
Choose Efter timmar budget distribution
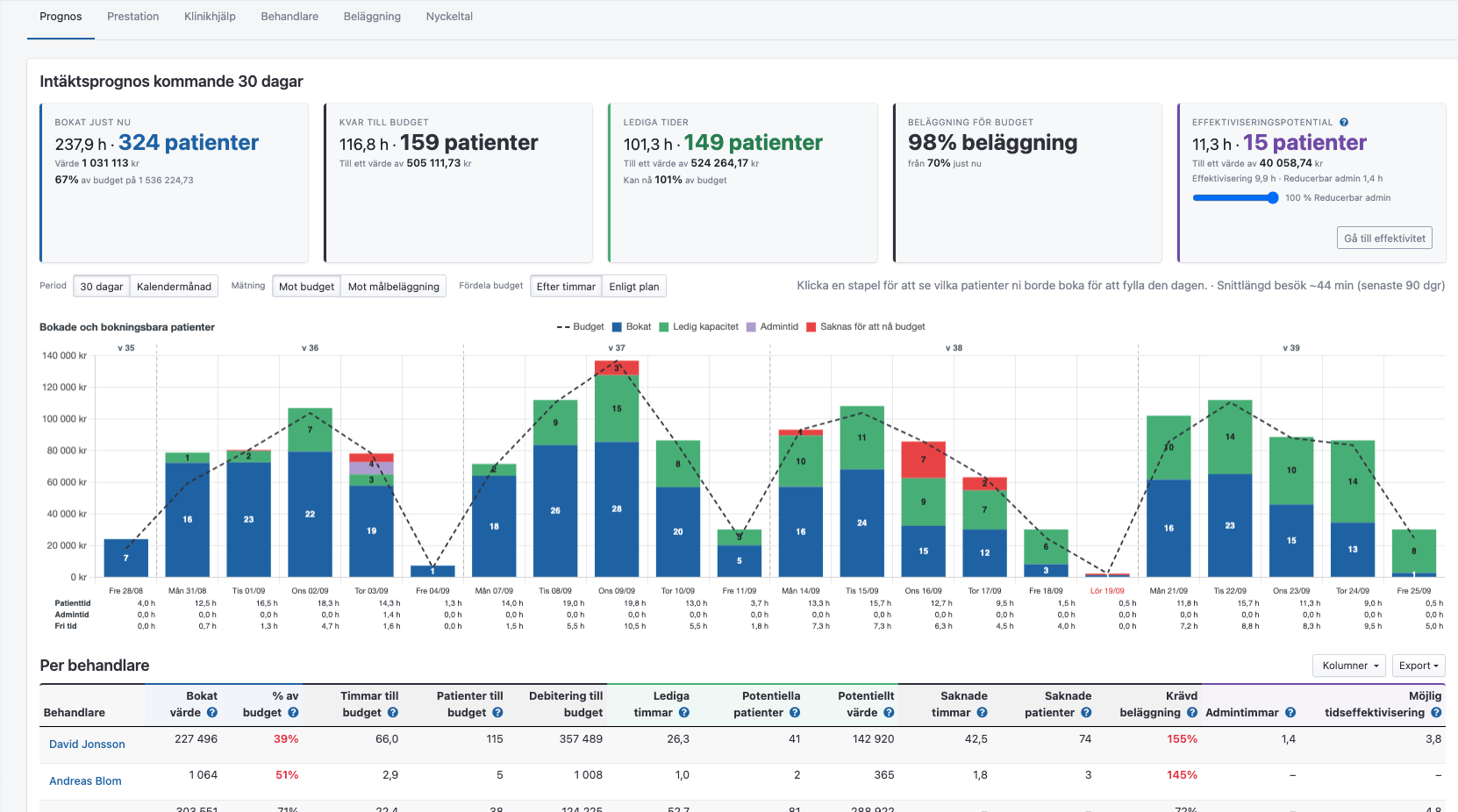tap(566, 287)
